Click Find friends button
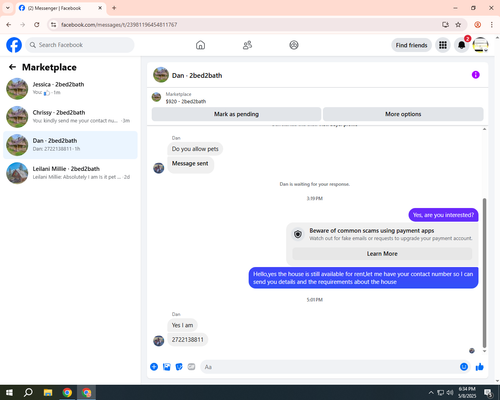The height and width of the screenshot is (400, 500). (411, 45)
